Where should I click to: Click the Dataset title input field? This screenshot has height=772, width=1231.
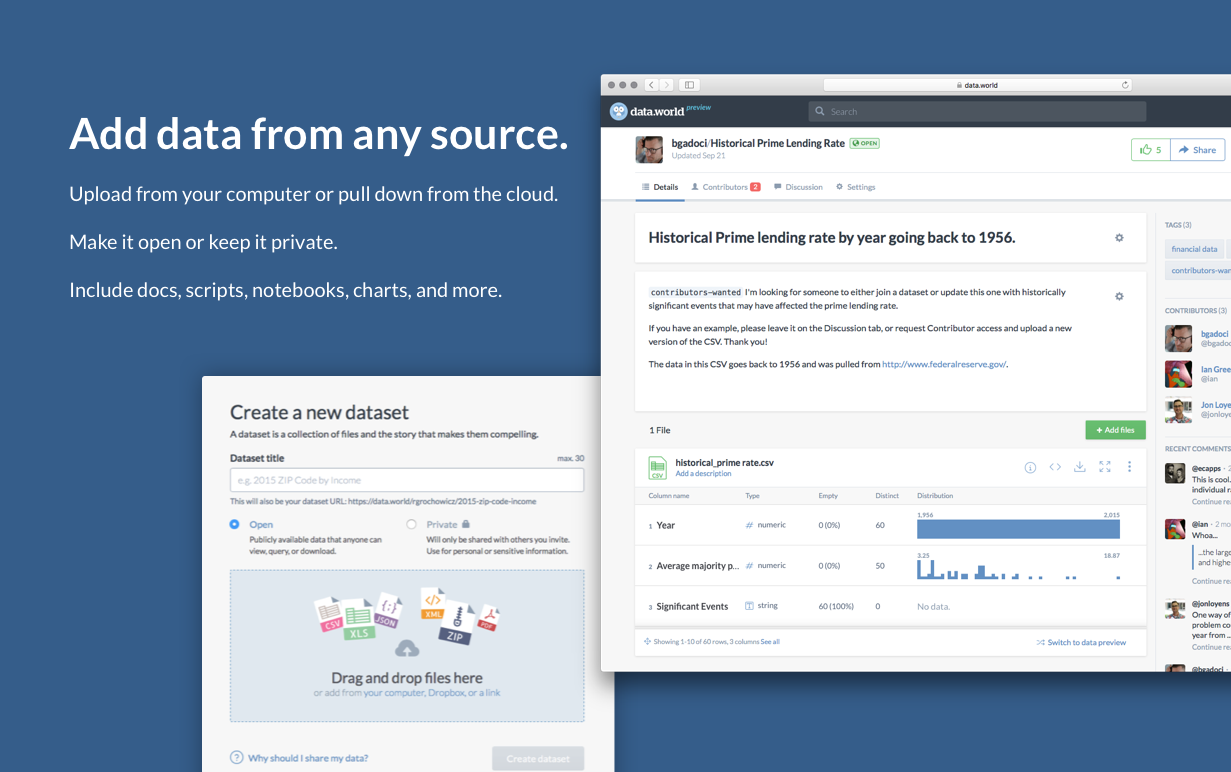[x=407, y=480]
